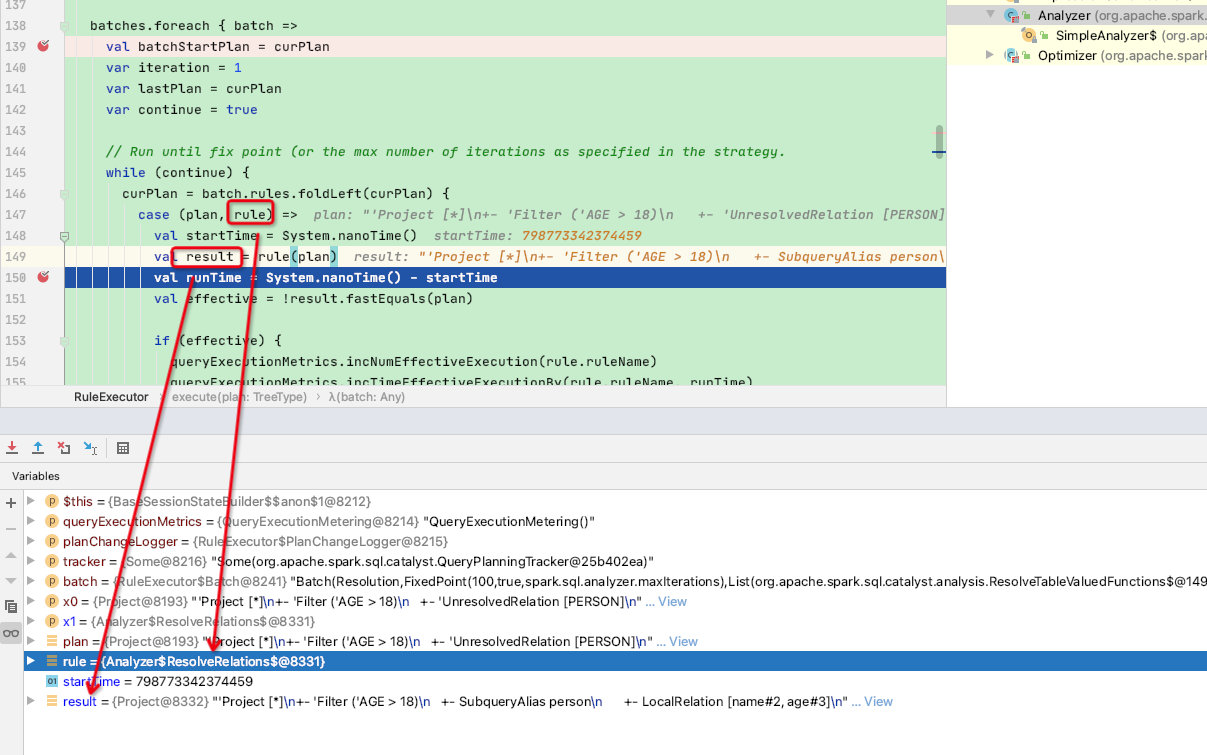Click the Drop Frame icon in debugger toolbar
This screenshot has height=755, width=1207.
point(64,448)
